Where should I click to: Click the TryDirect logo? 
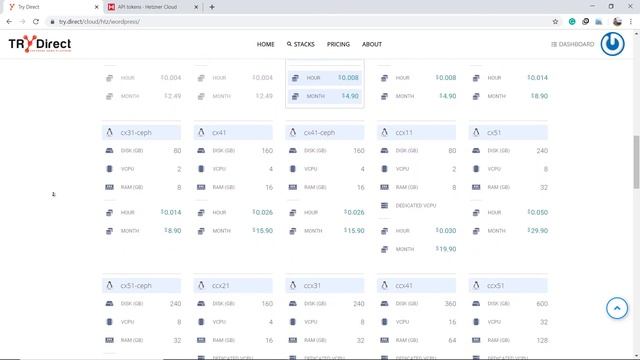click(x=40, y=44)
